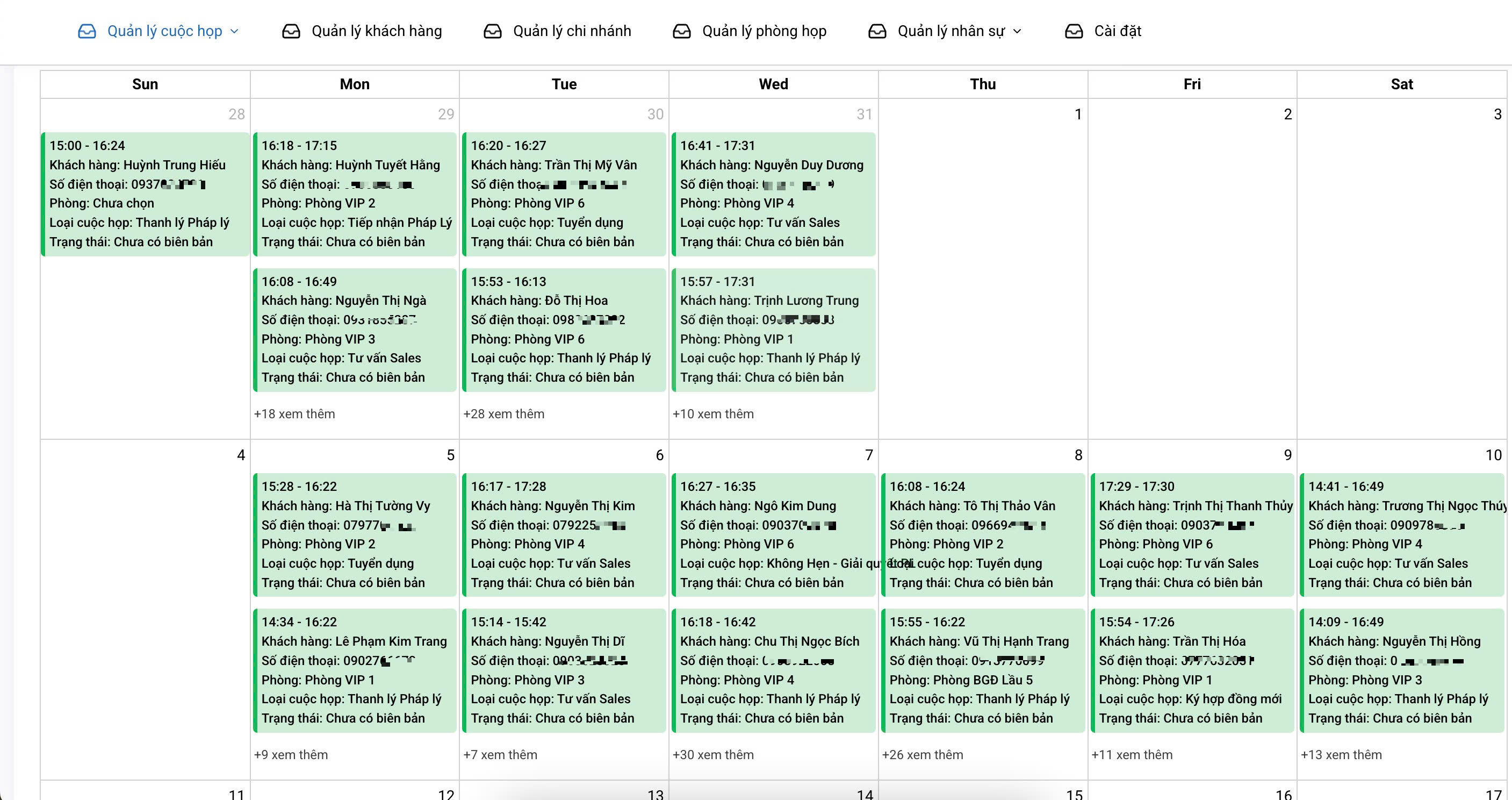The height and width of the screenshot is (800, 1512).
Task: Click the inbox icon beside Quản lý phòng họp
Action: [681, 31]
